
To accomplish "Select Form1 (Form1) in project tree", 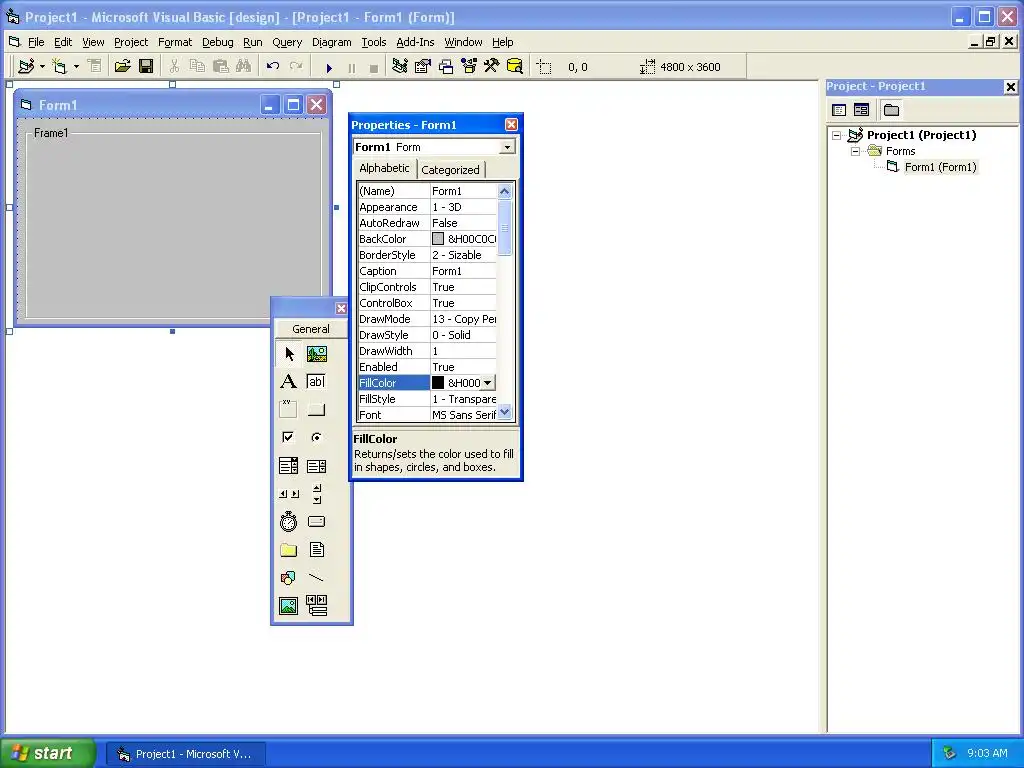I will [x=940, y=167].
